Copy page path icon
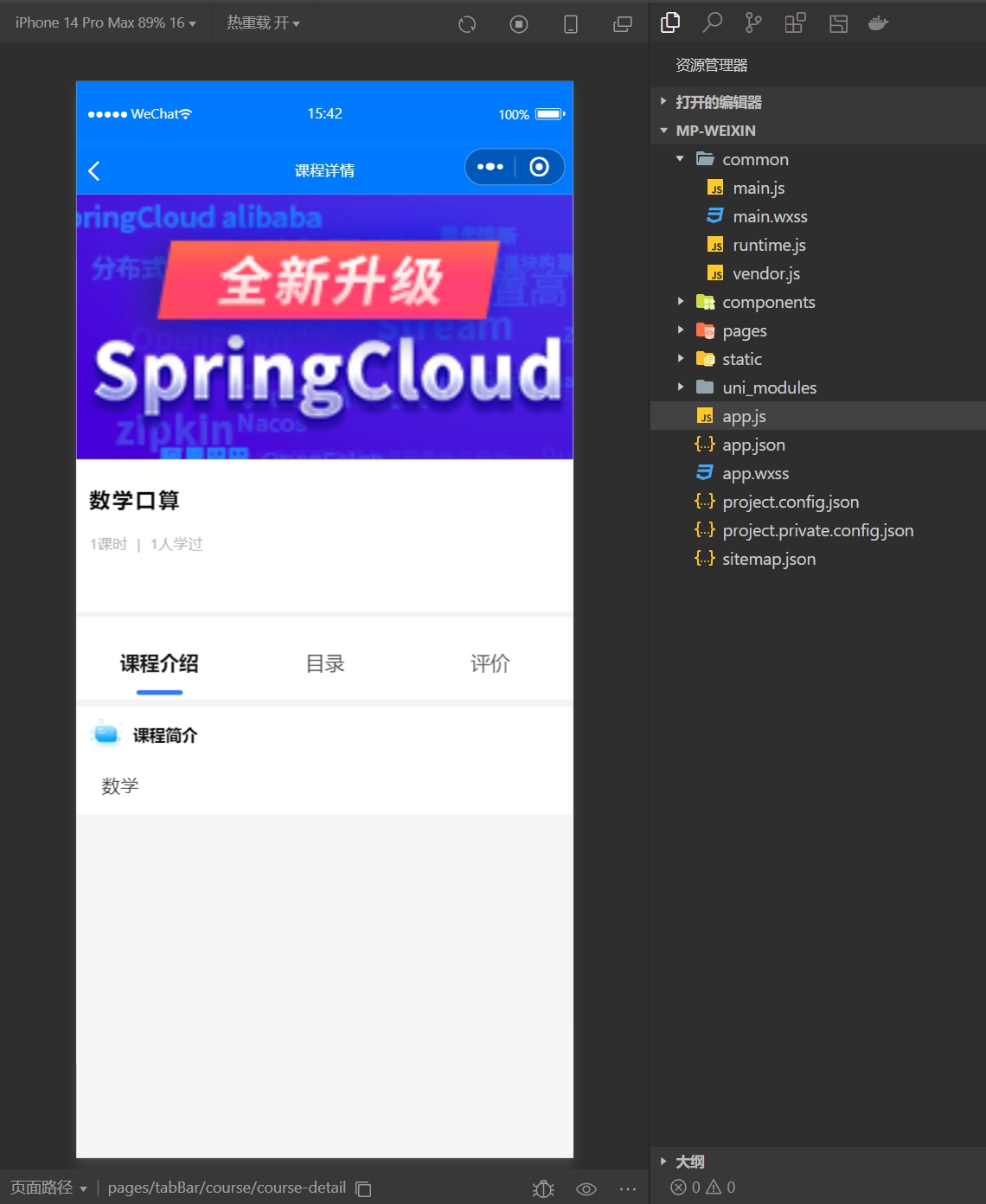 tap(364, 1188)
